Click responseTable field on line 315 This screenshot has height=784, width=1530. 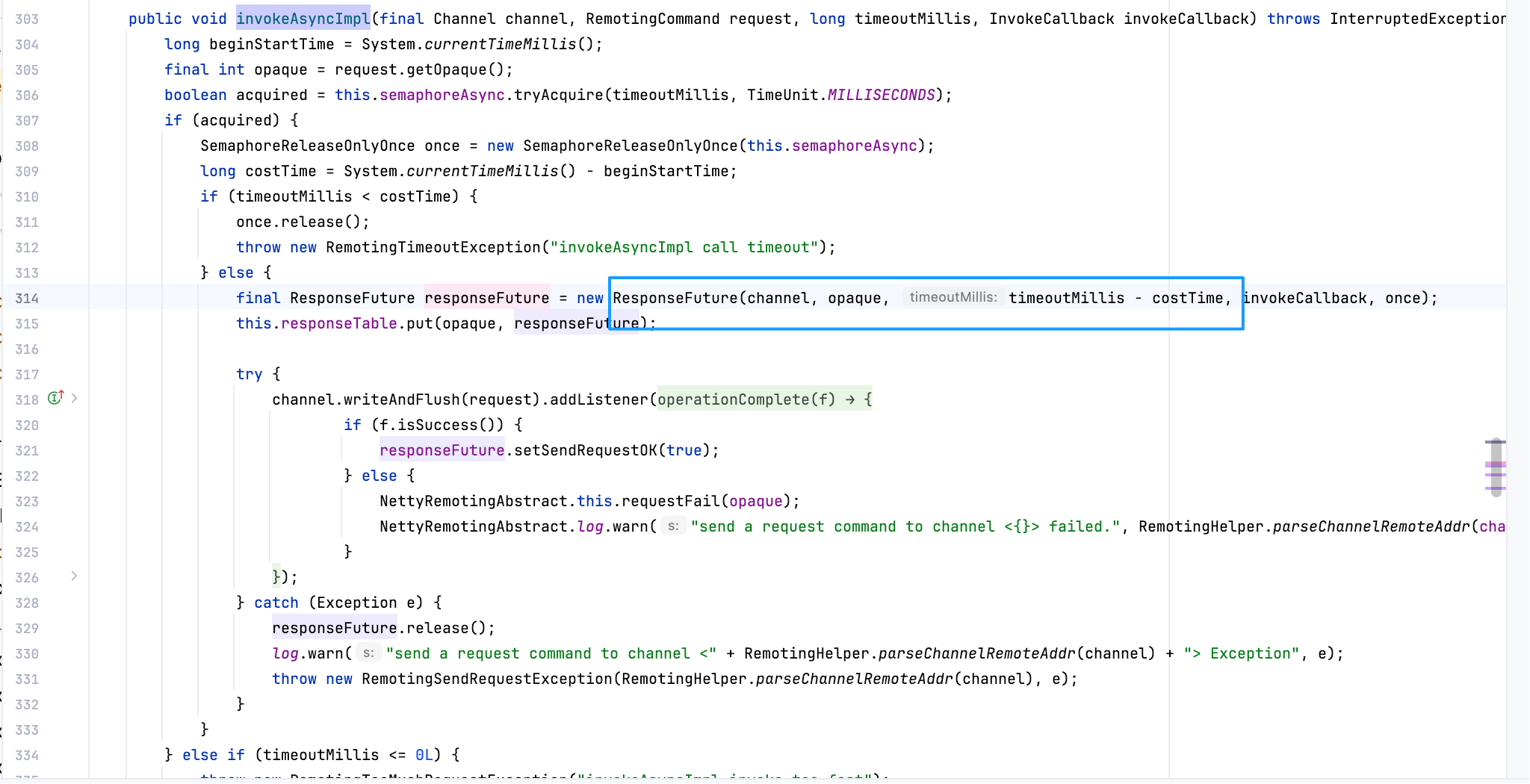click(x=339, y=323)
